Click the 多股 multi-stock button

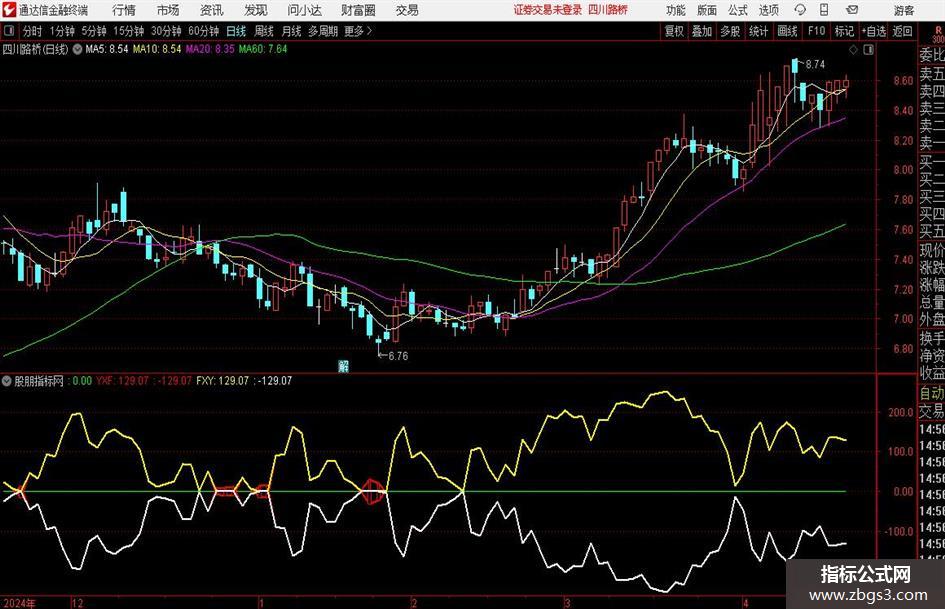730,31
